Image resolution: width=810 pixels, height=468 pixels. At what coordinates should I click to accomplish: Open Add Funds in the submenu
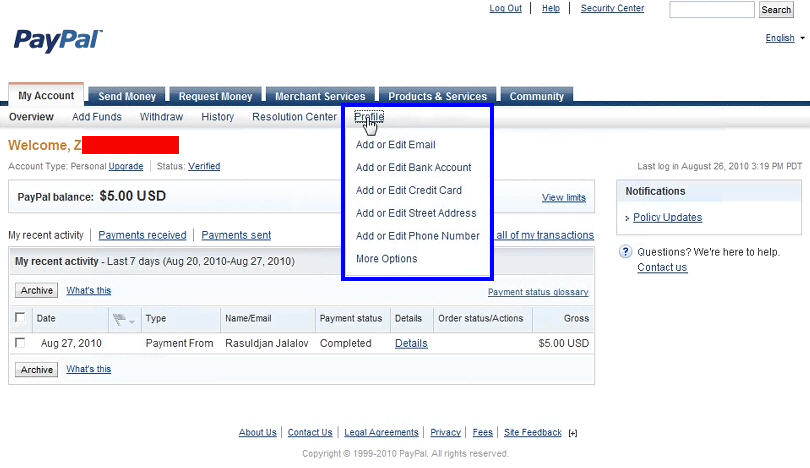pos(97,117)
